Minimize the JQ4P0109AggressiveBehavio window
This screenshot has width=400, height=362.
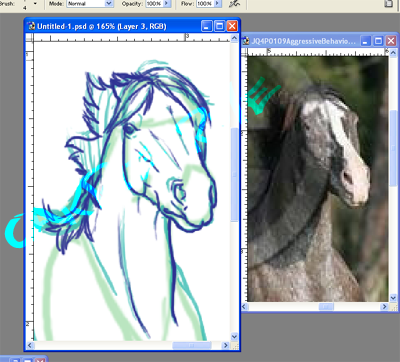(366, 41)
